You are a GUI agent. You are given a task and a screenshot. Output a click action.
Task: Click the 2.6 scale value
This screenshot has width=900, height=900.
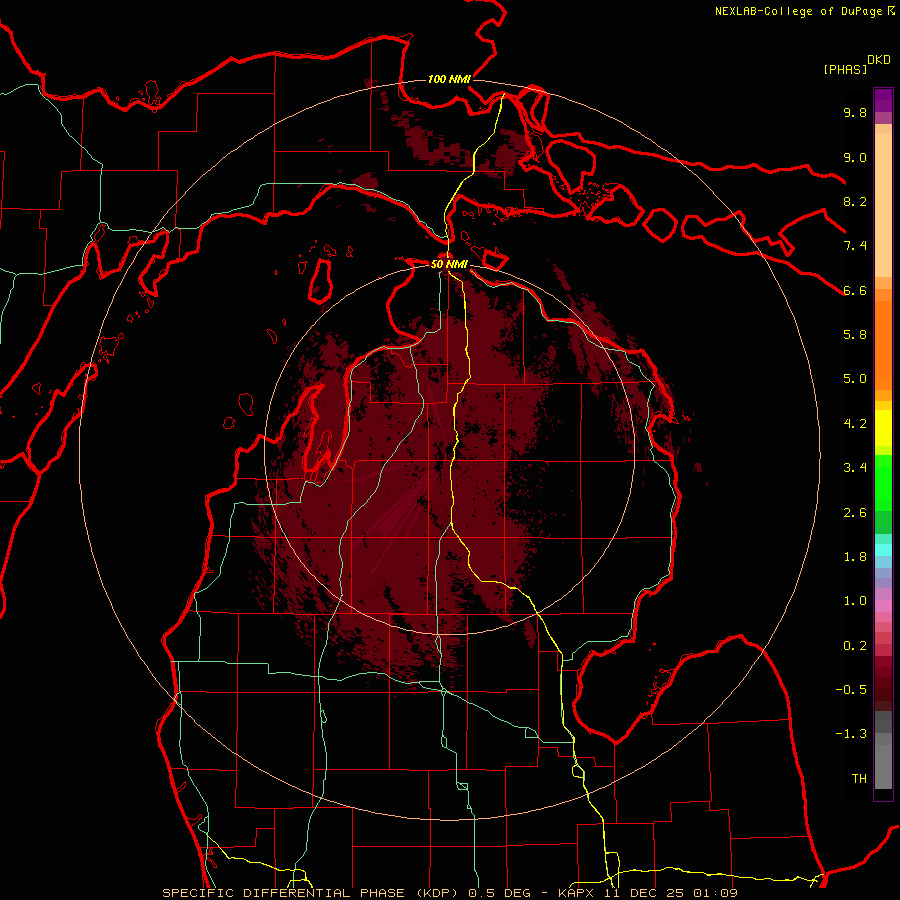855,513
